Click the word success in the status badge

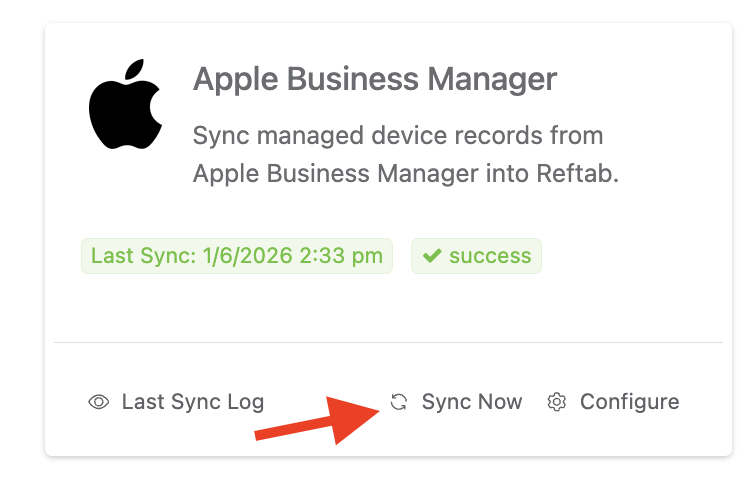coord(490,256)
